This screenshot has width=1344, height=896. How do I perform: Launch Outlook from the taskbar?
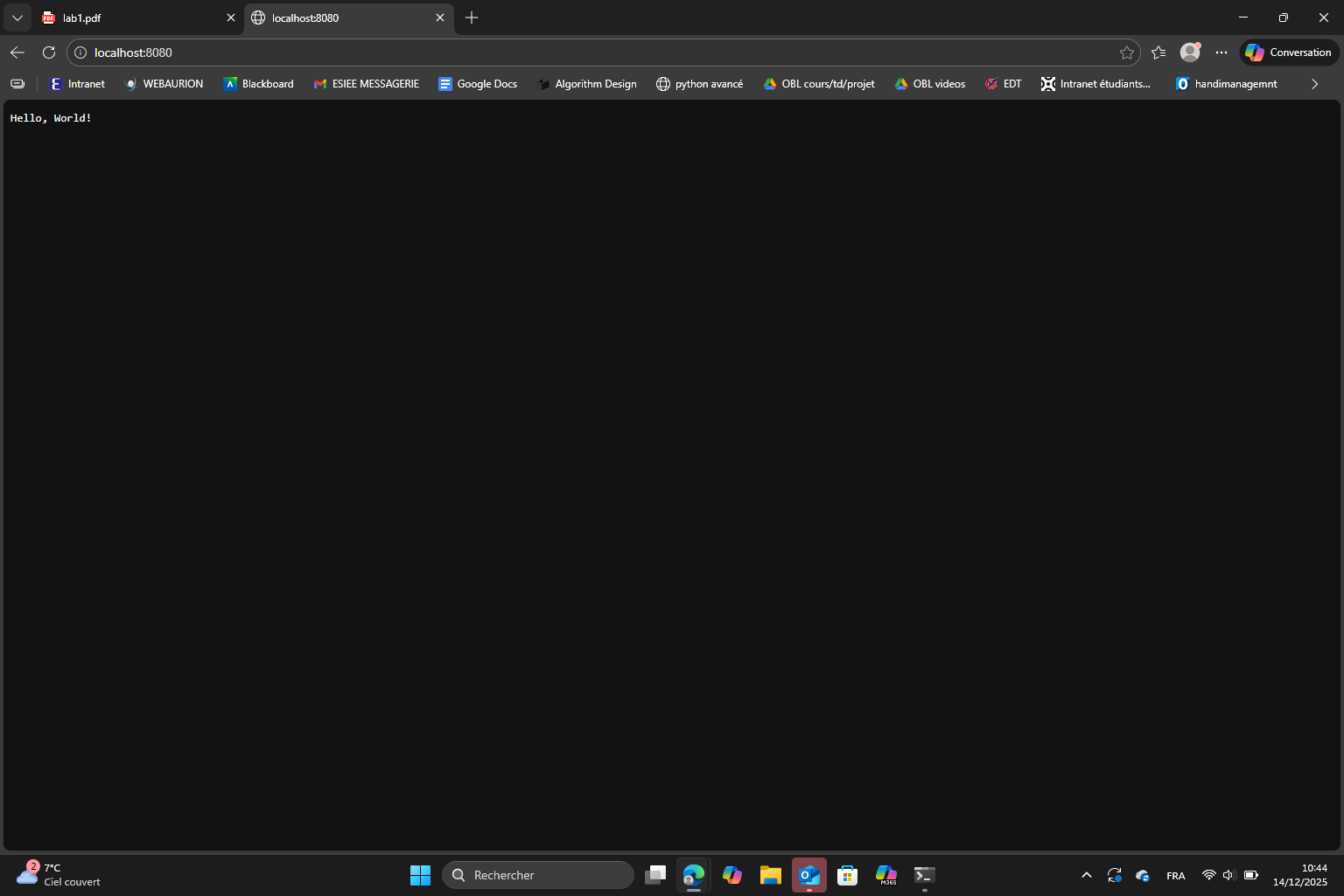[808, 874]
